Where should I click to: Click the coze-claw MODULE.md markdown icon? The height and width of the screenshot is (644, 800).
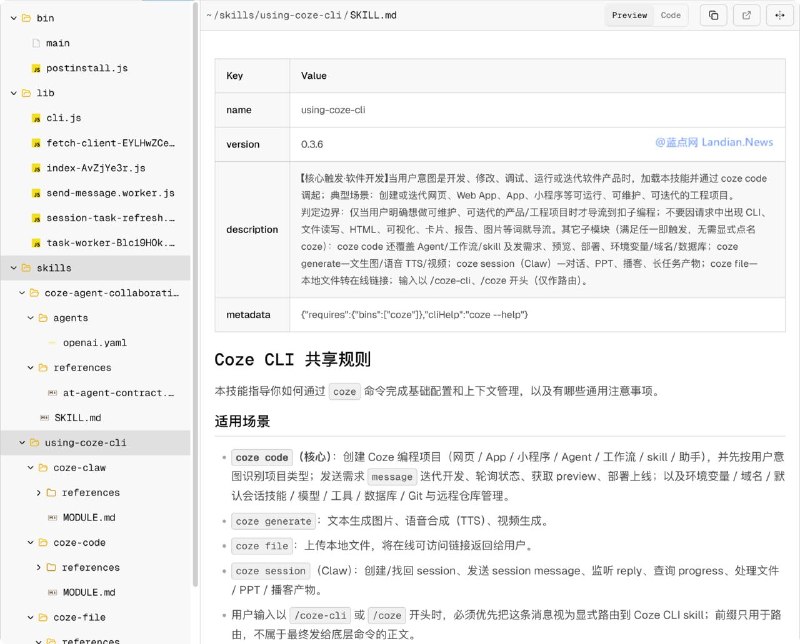point(52,518)
